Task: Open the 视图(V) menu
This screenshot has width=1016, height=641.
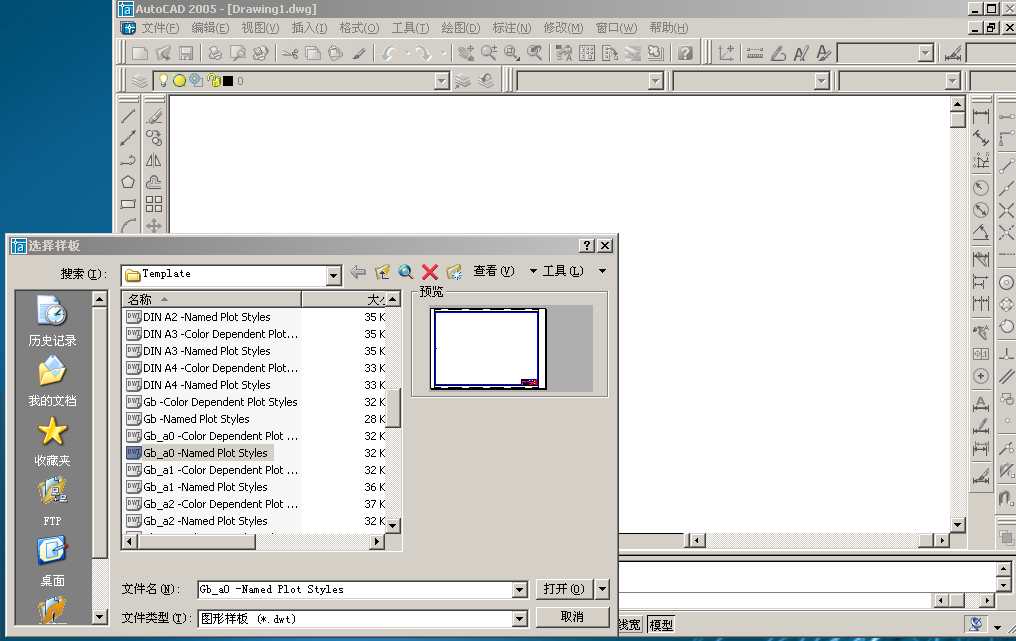Action: (x=260, y=28)
